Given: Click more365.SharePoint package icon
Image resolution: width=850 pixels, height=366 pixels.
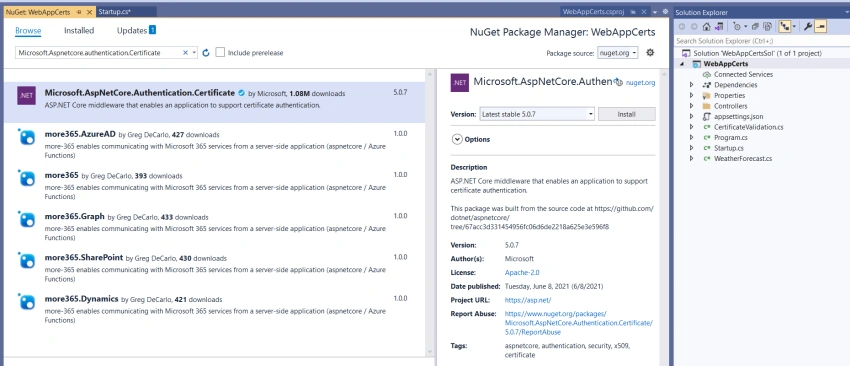Looking at the screenshot, I should (x=26, y=260).
